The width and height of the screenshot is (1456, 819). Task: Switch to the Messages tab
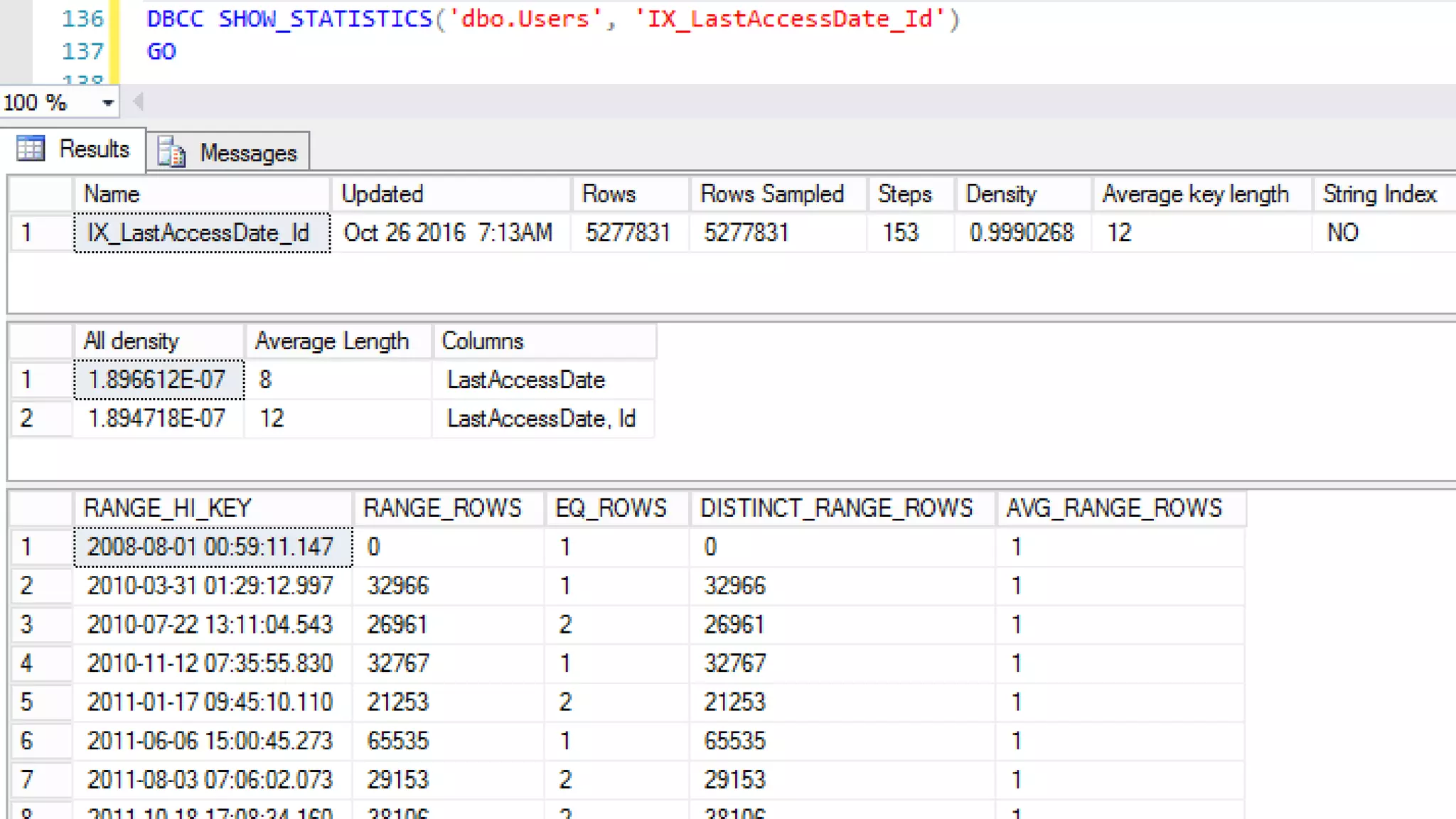[x=247, y=153]
